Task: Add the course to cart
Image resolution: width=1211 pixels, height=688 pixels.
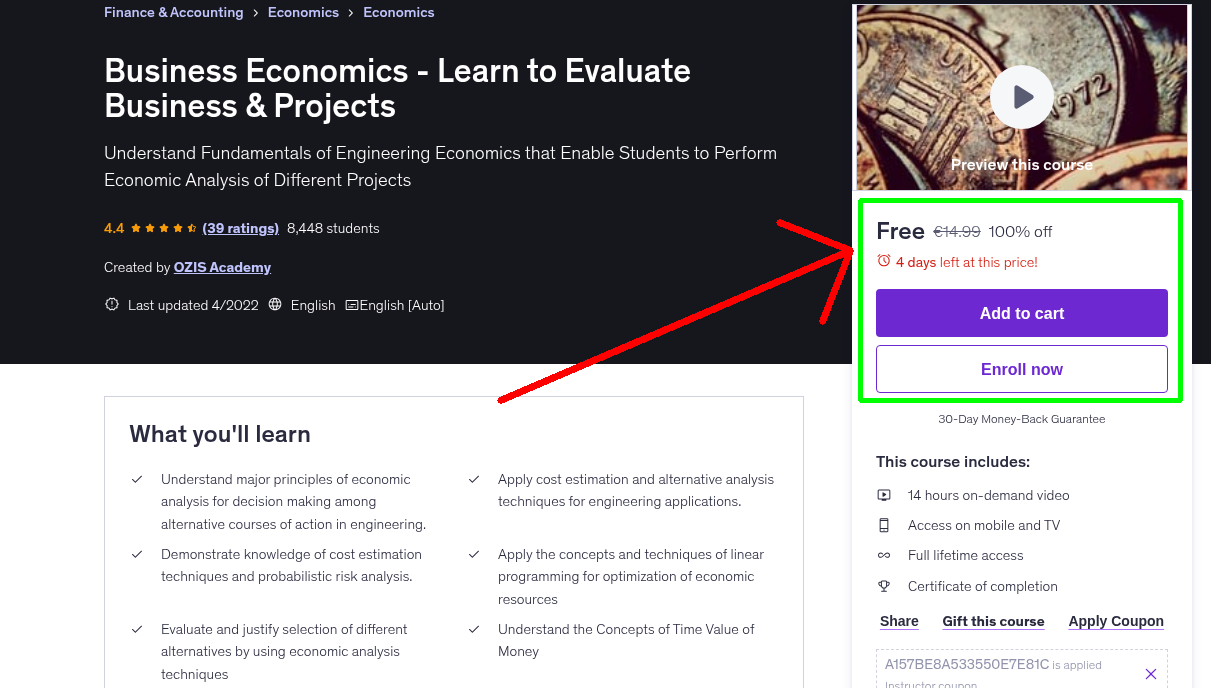Action: [1021, 313]
